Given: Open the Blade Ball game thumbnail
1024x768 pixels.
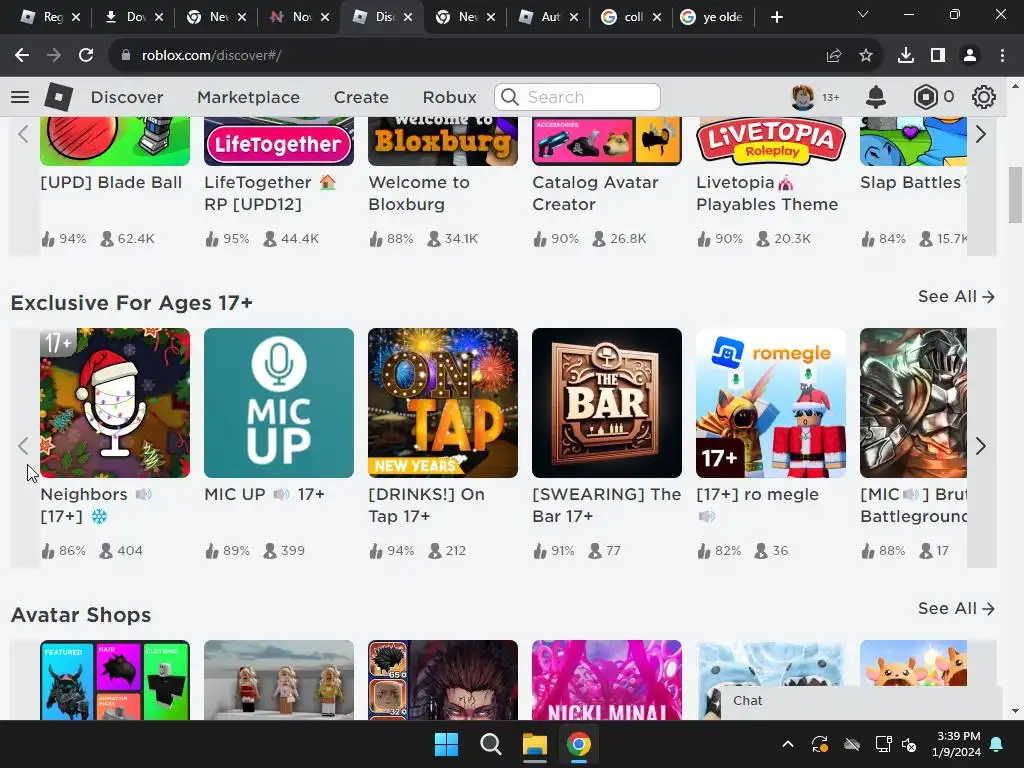Looking at the screenshot, I should [x=115, y=141].
